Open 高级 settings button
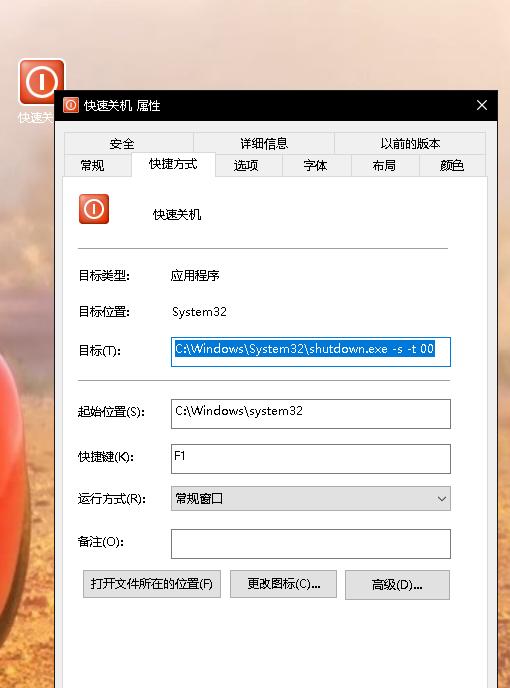Image resolution: width=510 pixels, height=688 pixels. [397, 585]
